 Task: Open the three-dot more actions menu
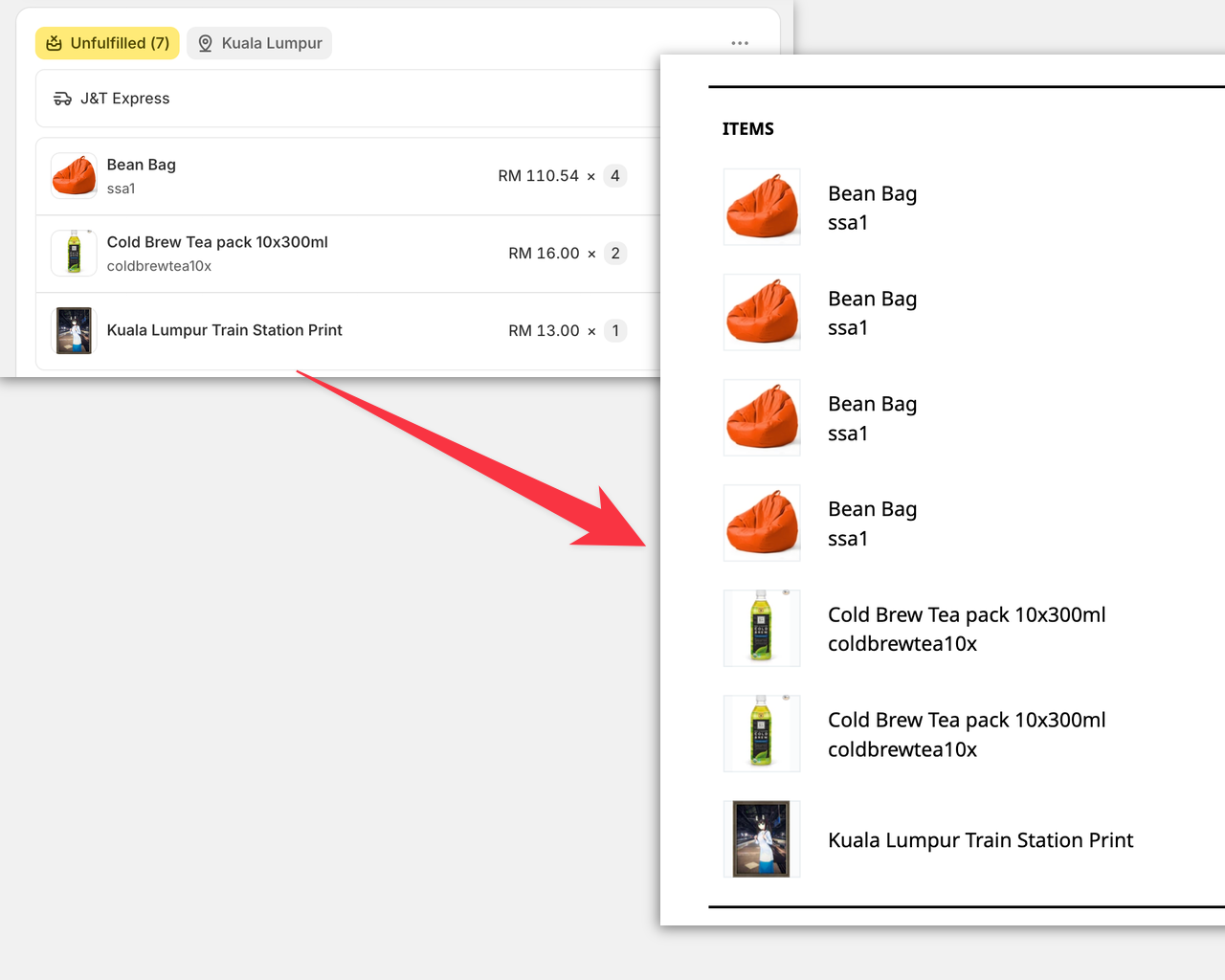click(740, 43)
